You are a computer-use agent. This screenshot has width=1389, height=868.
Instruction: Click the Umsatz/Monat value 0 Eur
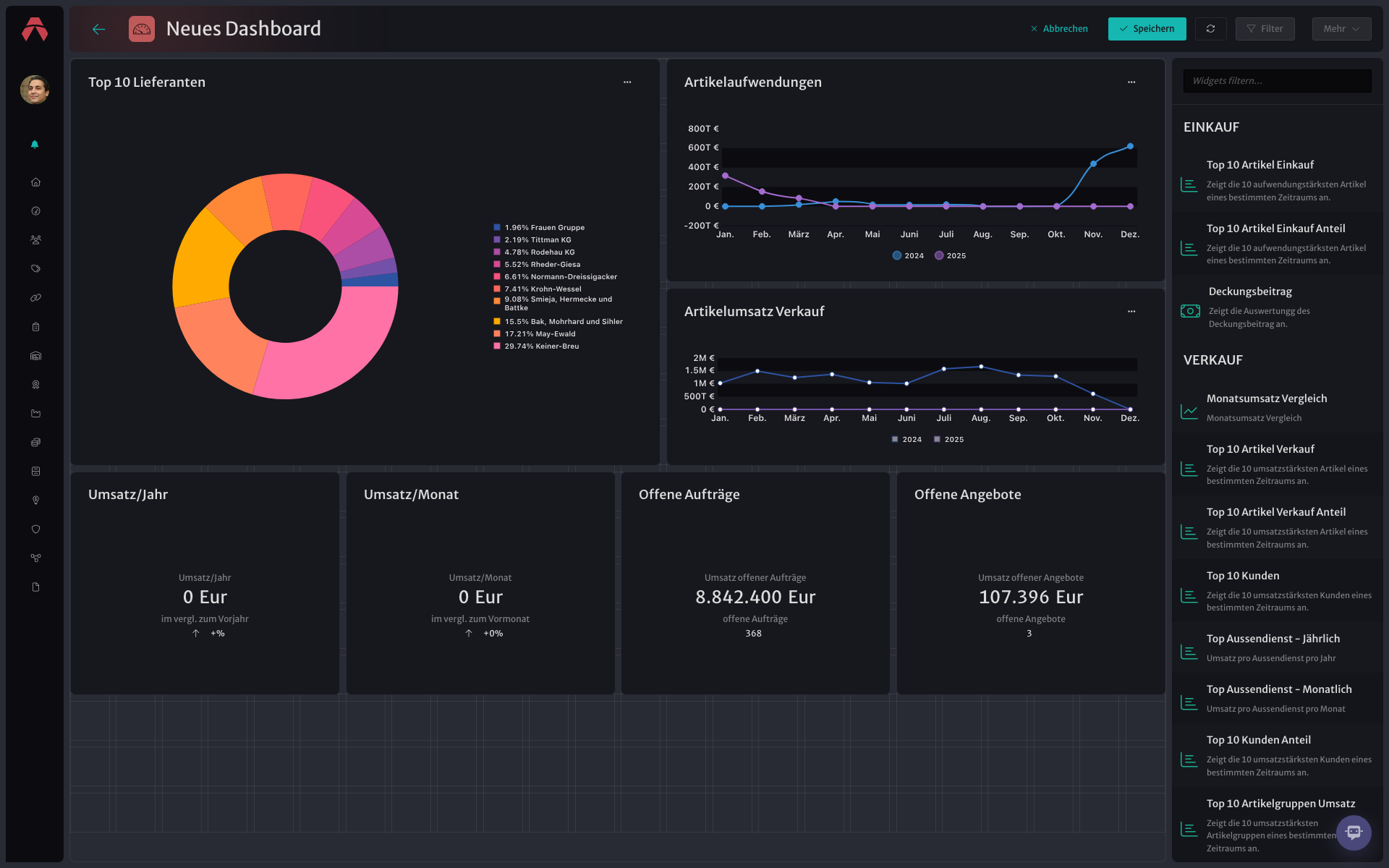point(480,597)
